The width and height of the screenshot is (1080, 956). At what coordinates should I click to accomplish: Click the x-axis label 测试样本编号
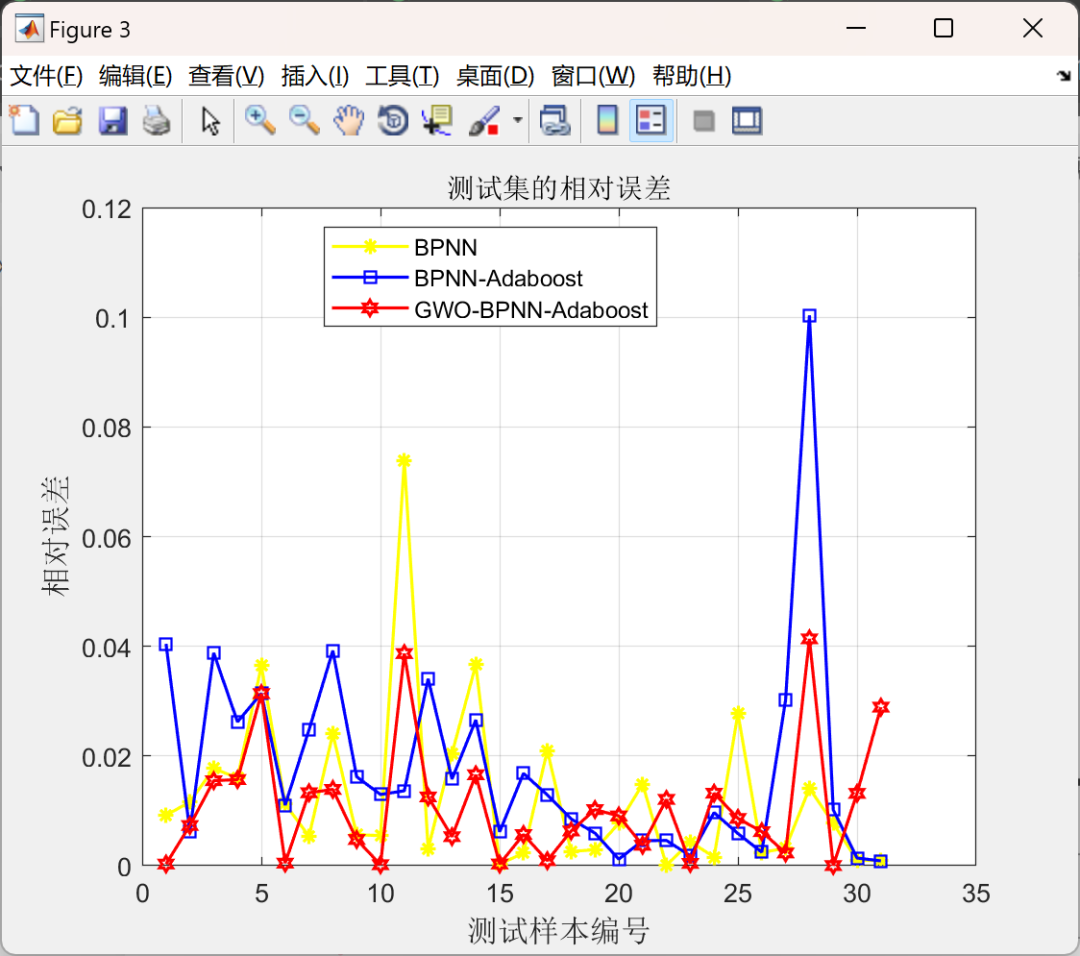coord(559,931)
